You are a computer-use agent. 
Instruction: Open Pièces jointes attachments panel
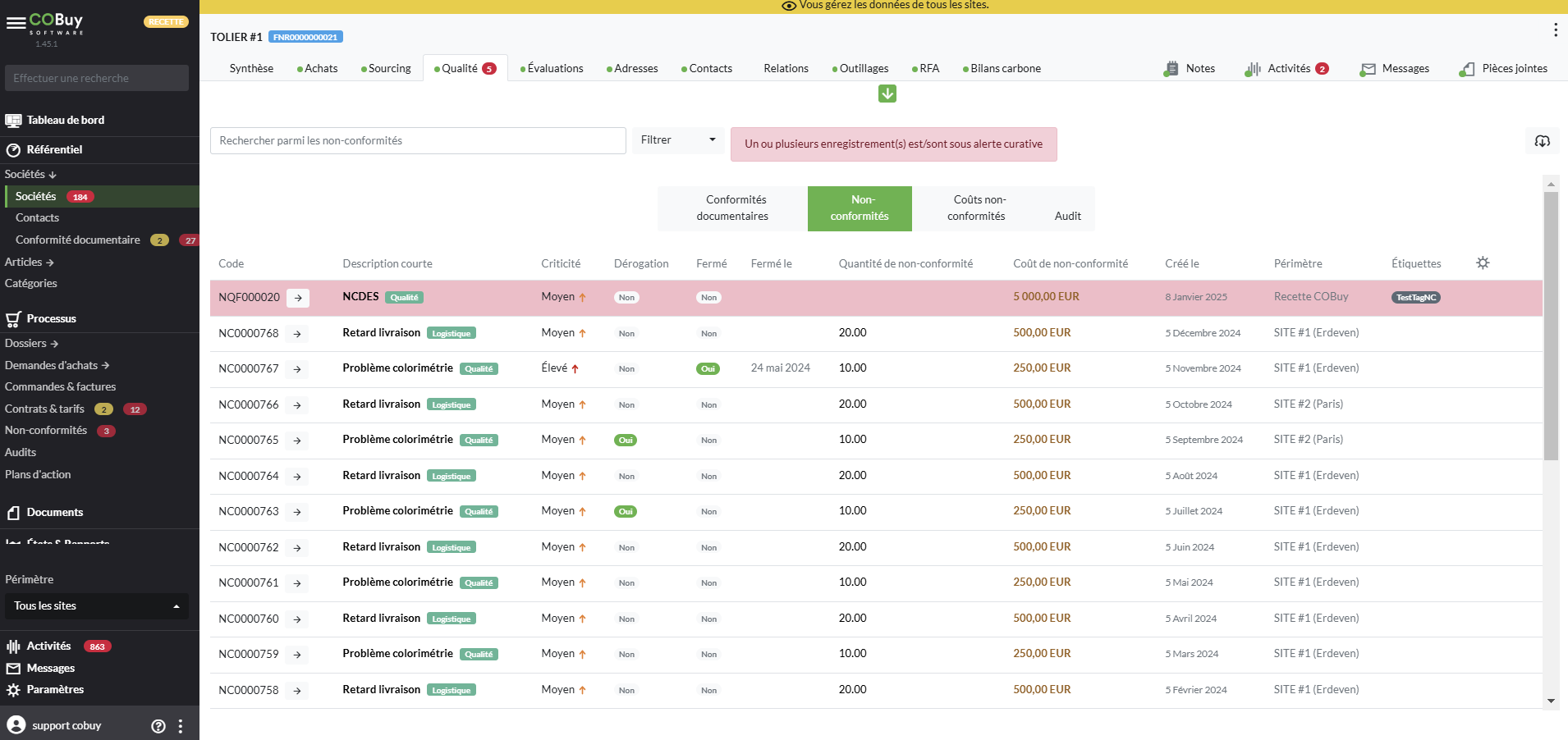click(x=1504, y=69)
